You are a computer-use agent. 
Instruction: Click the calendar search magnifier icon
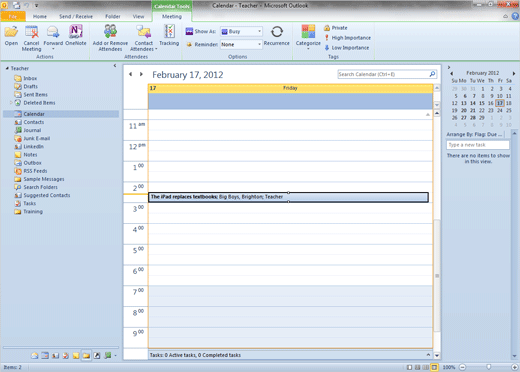pyautogui.click(x=432, y=74)
